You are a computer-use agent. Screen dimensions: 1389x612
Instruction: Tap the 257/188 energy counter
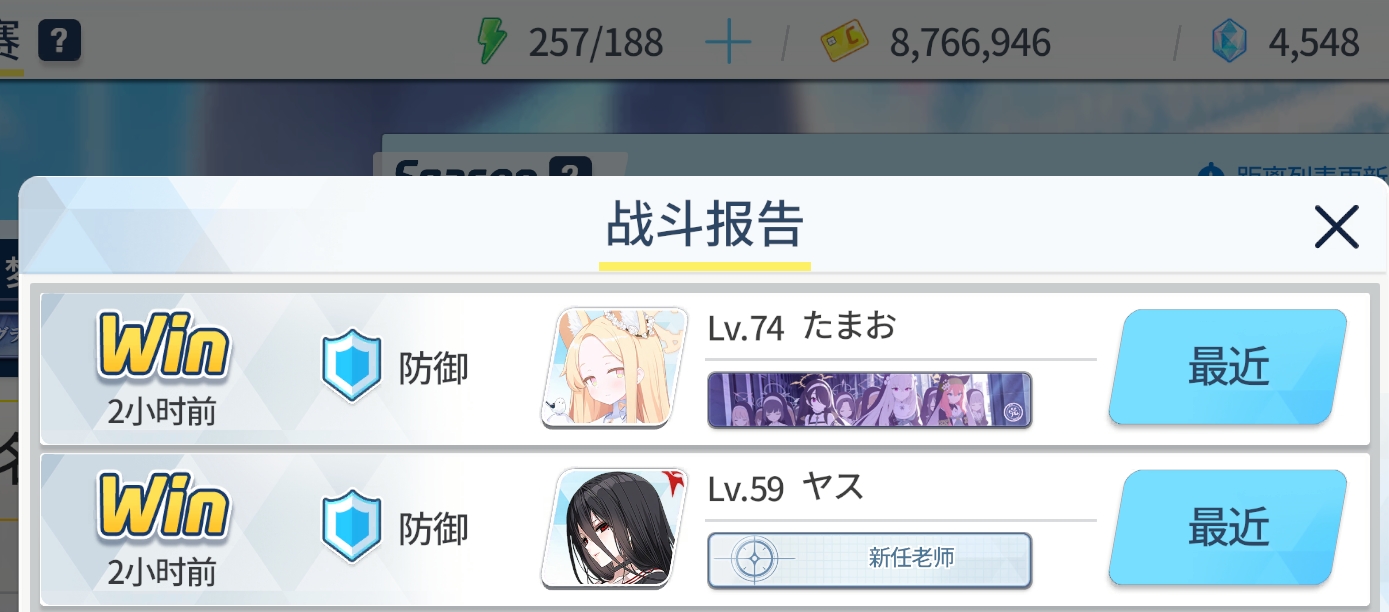(595, 42)
